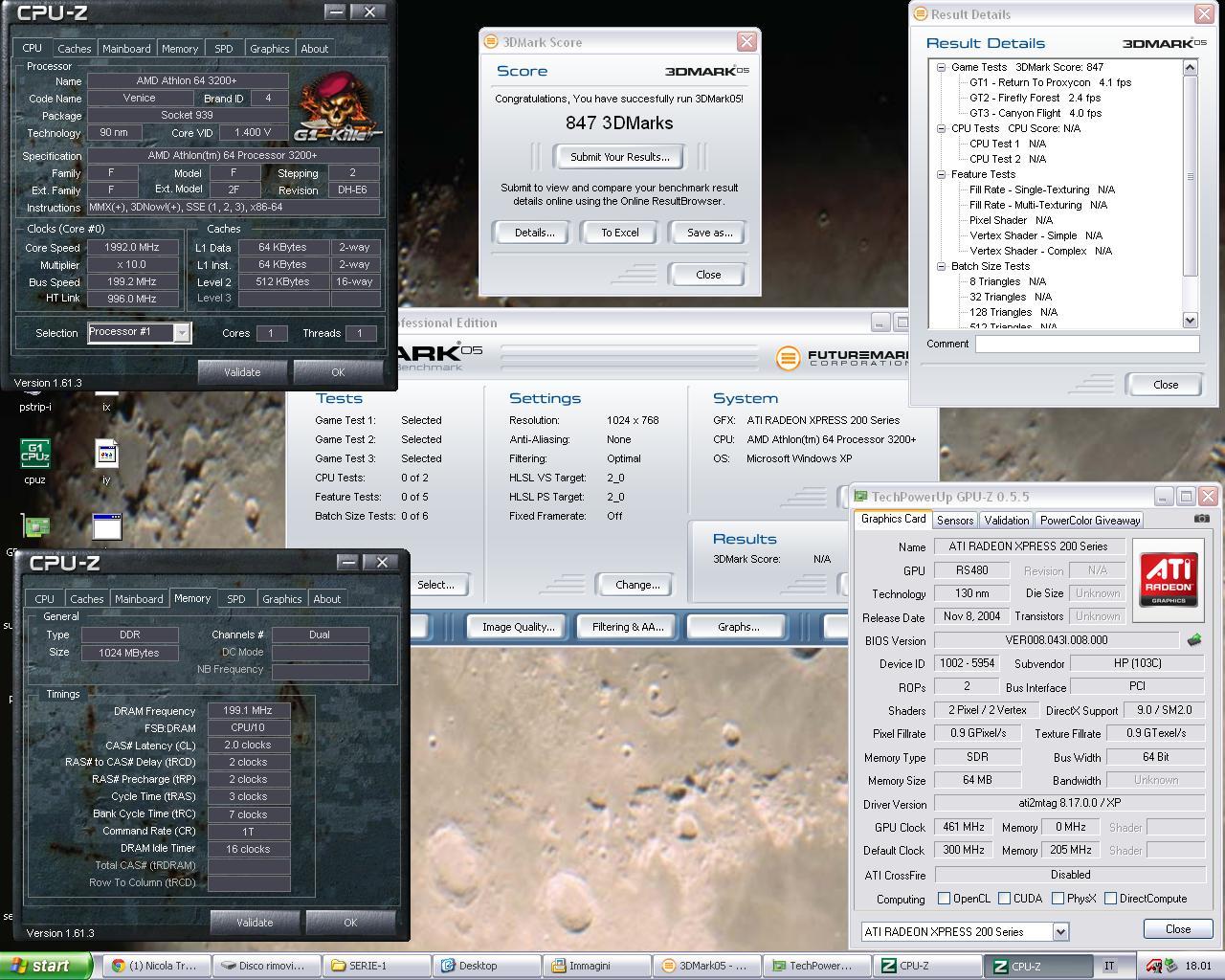This screenshot has width=1225, height=980.
Task: Collapse the Batch Size Tests tree node
Action: click(941, 266)
